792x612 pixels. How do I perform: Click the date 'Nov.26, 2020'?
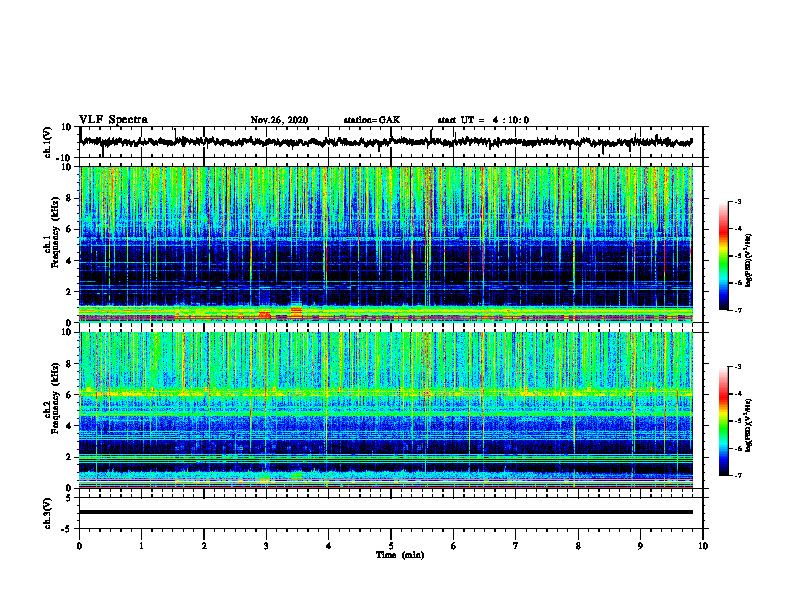coord(279,120)
